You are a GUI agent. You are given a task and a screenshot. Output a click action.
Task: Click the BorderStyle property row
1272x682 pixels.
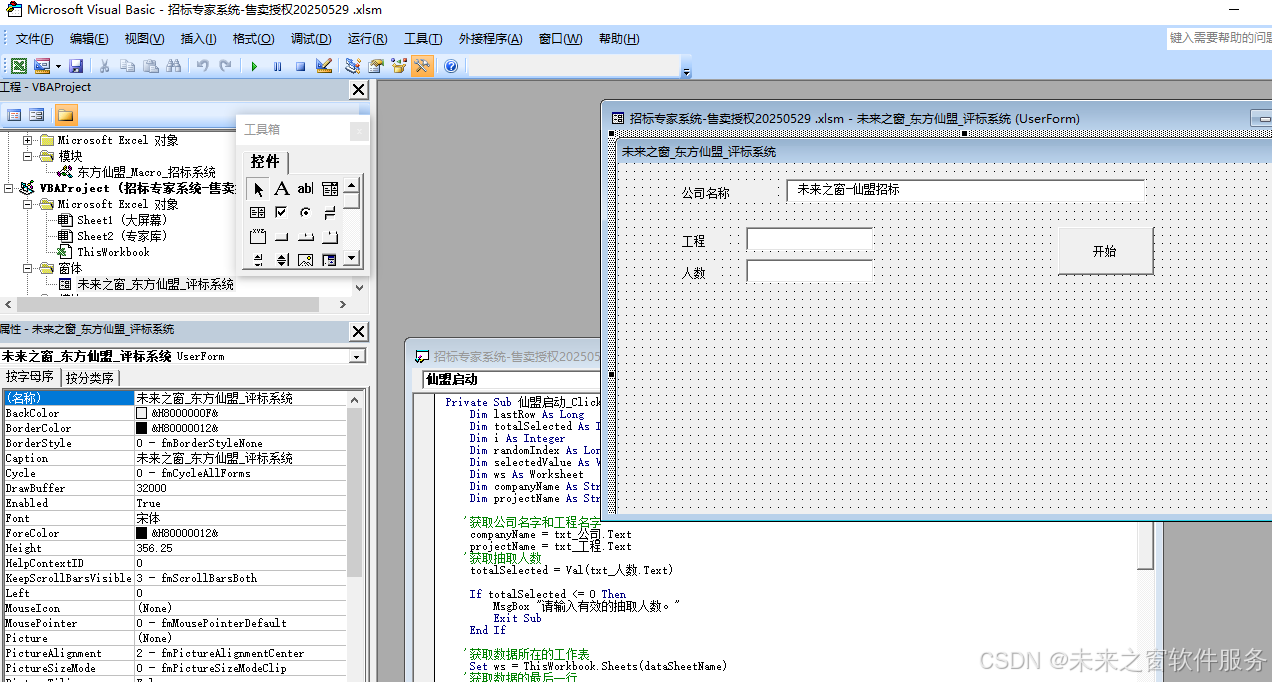pos(174,443)
